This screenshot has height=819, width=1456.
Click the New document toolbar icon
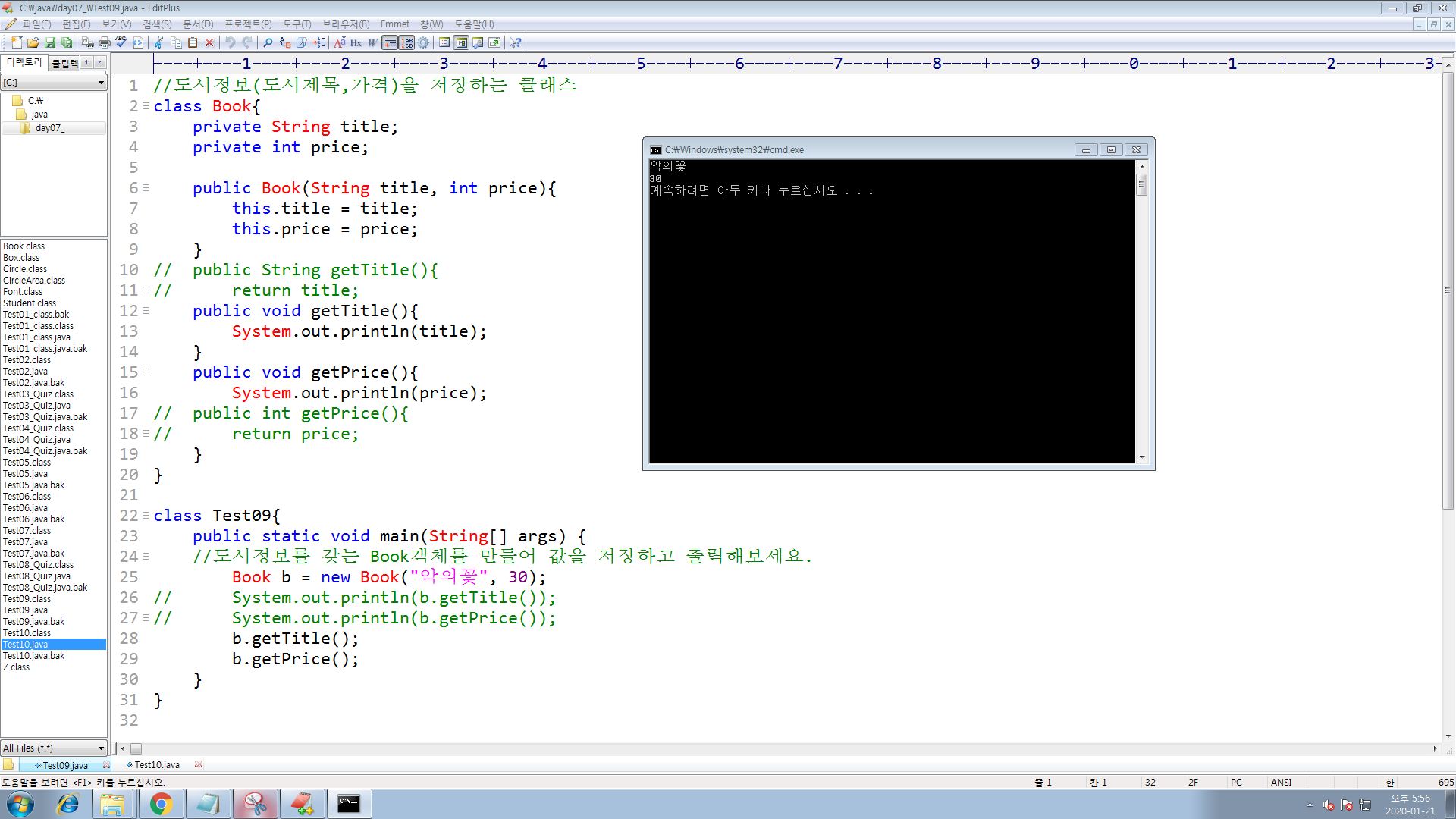[16, 42]
